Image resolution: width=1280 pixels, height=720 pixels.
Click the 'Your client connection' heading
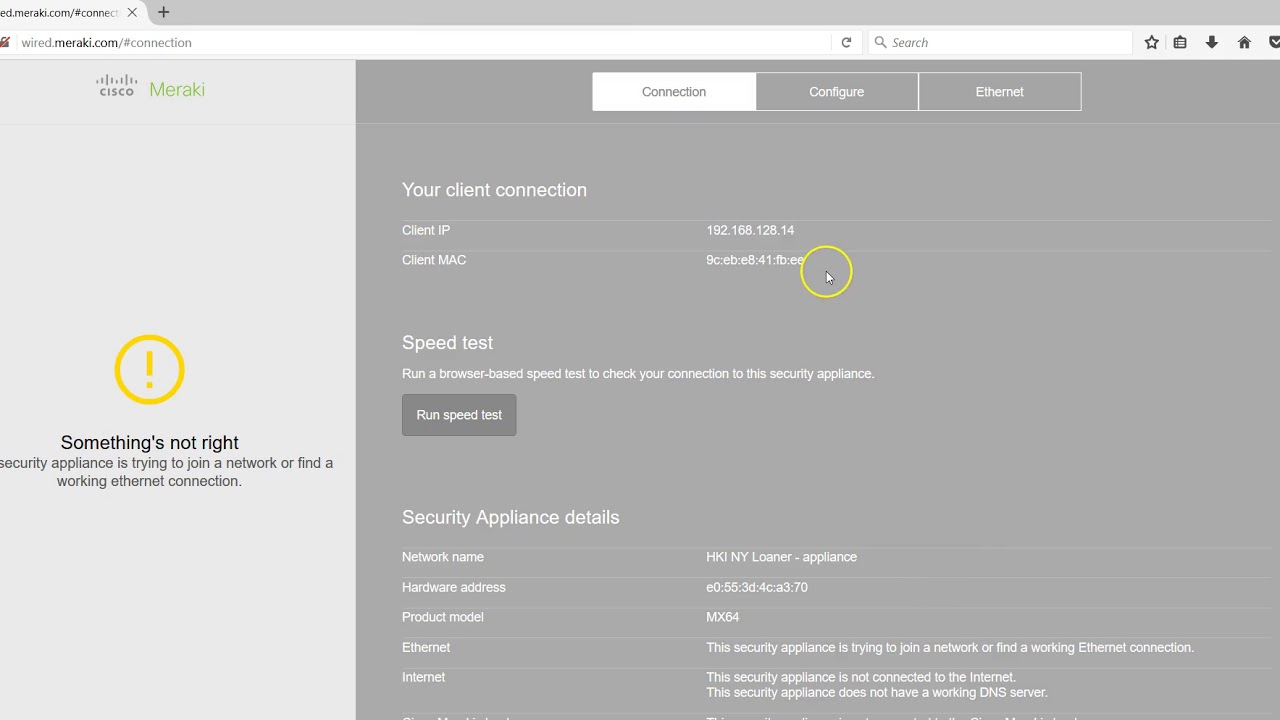(494, 190)
